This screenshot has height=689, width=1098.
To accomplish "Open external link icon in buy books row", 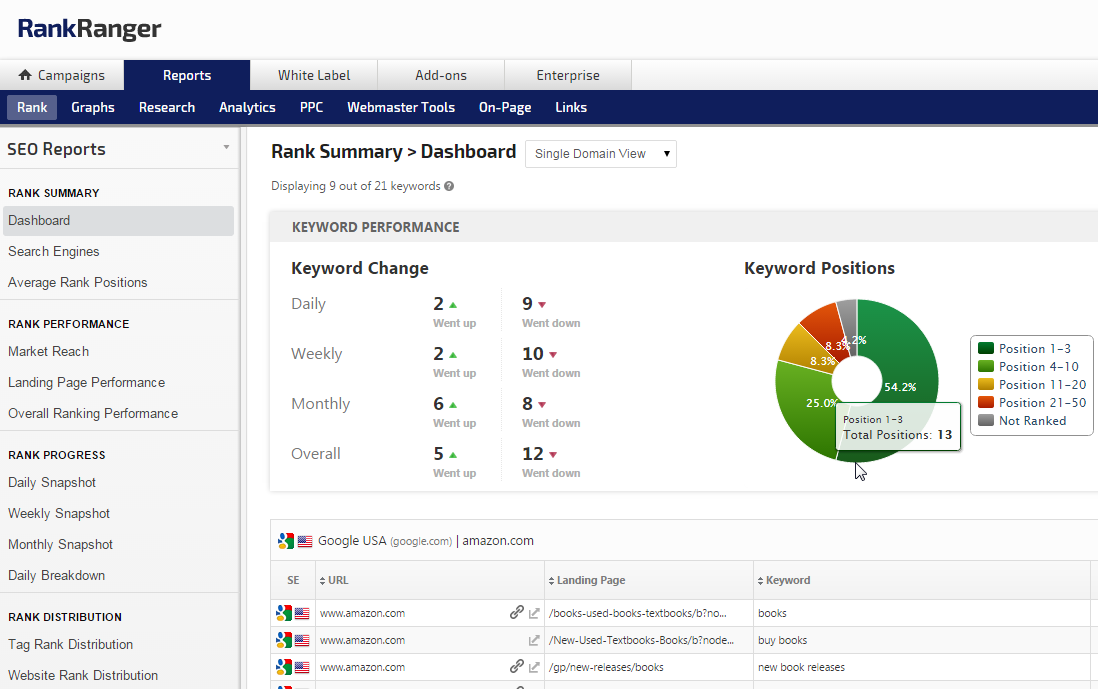I will [534, 640].
